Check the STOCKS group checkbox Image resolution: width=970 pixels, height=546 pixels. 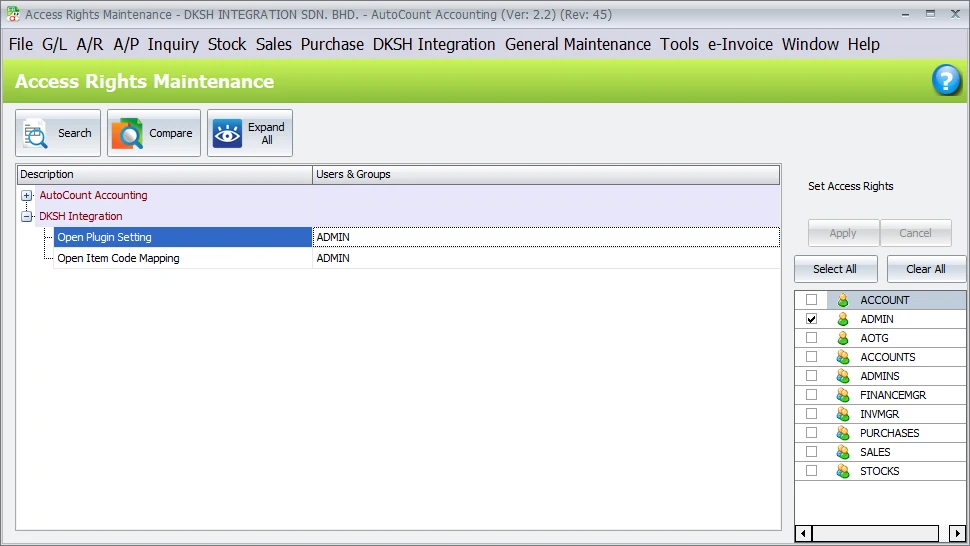[812, 471]
